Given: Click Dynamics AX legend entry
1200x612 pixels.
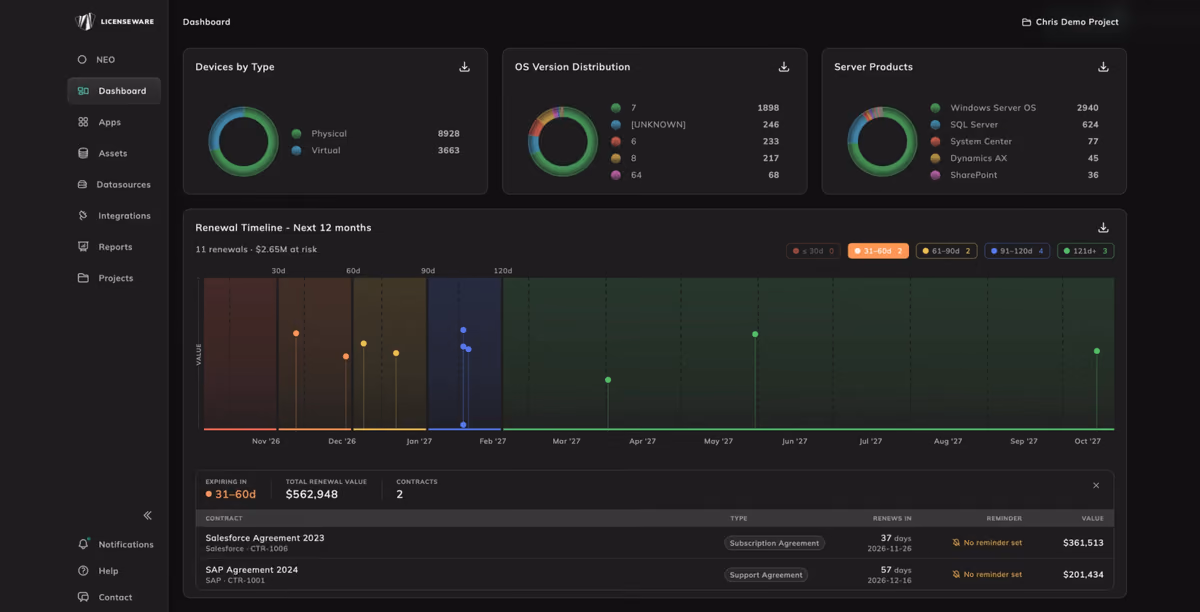Looking at the screenshot, I should tap(1014, 158).
